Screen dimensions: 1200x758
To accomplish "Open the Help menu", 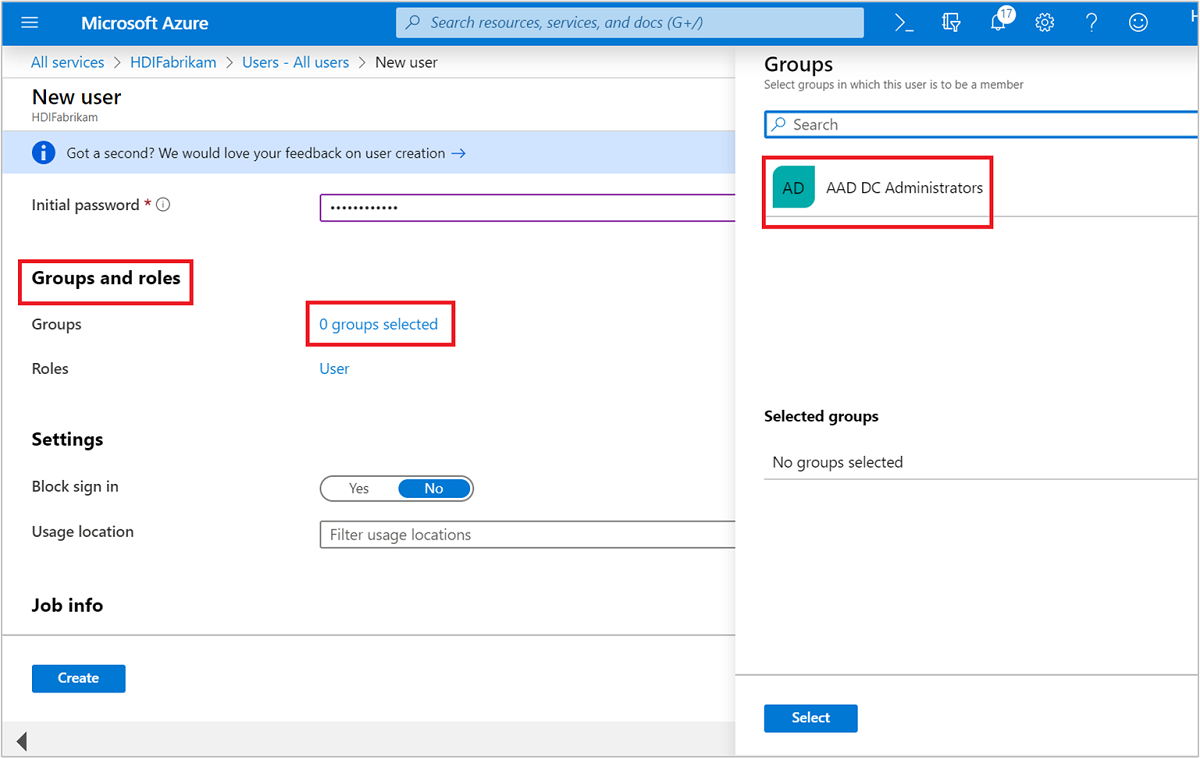I will [x=1091, y=23].
